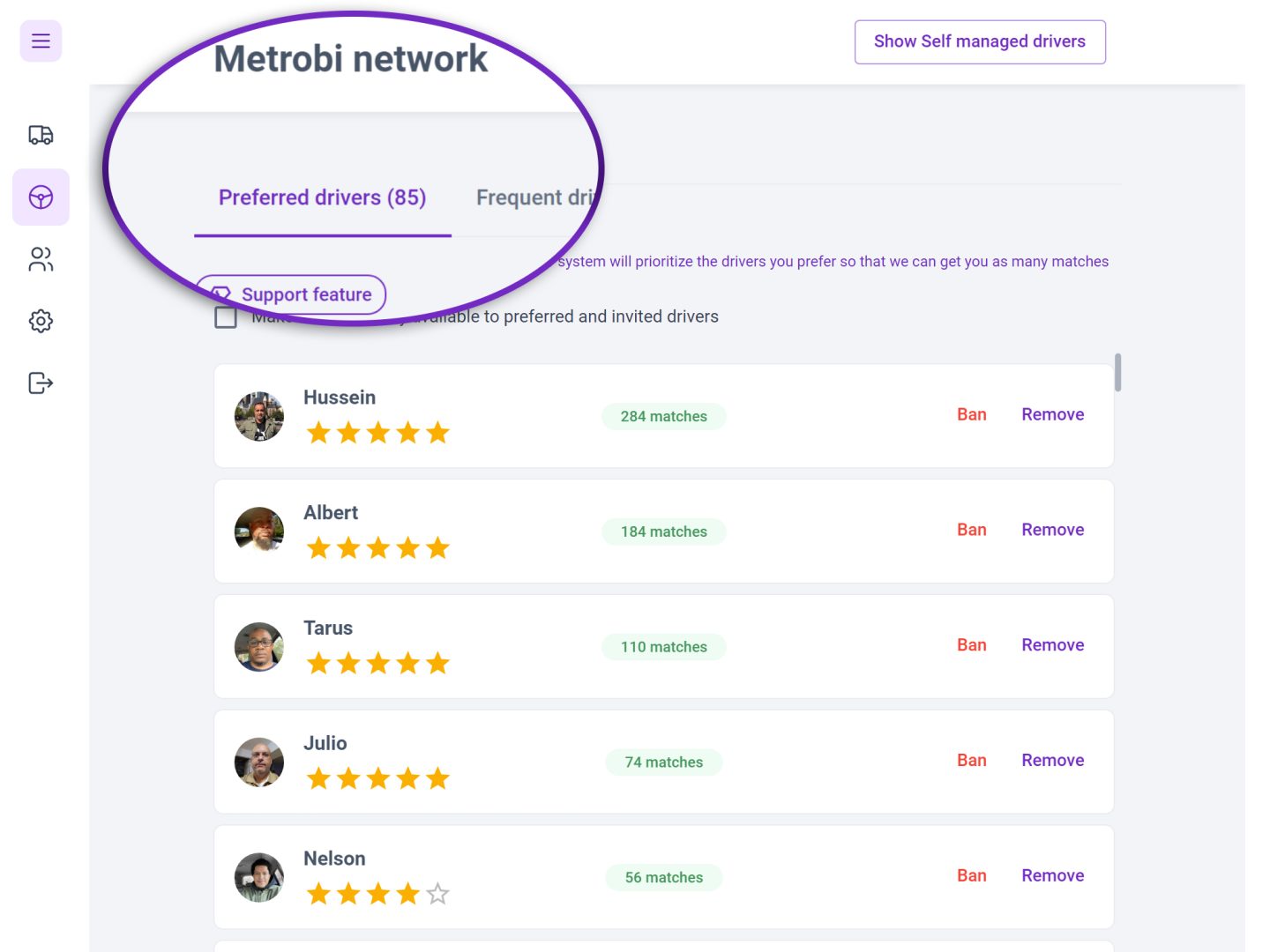Click Nelson's empty fifth rating star
This screenshot has width=1270, height=952.
click(438, 893)
